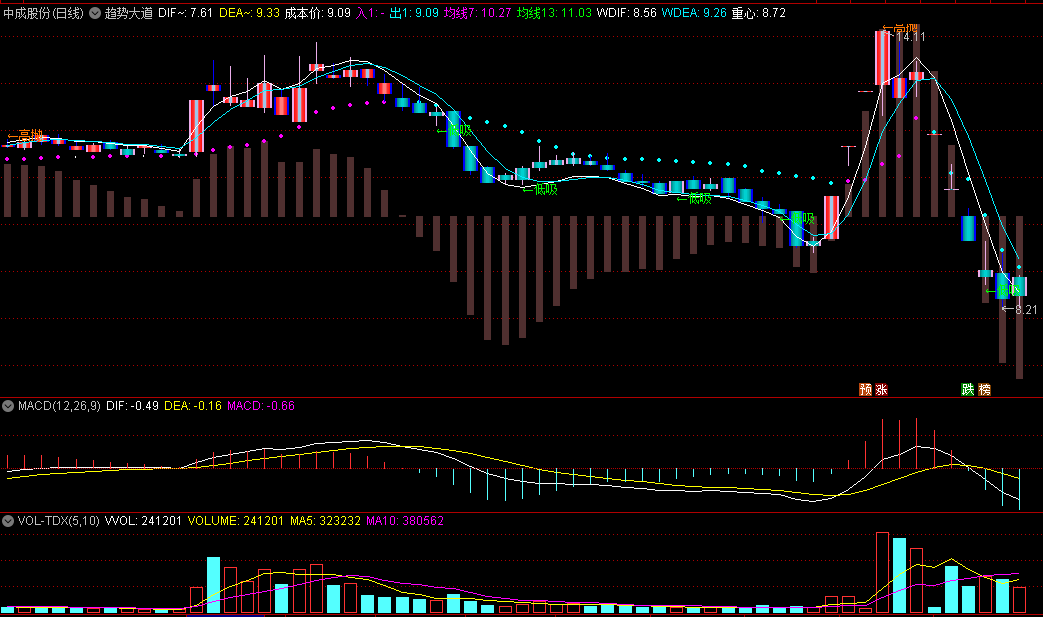Click the 涨 badge at chart bottom
The width and height of the screenshot is (1043, 617).
click(x=881, y=390)
